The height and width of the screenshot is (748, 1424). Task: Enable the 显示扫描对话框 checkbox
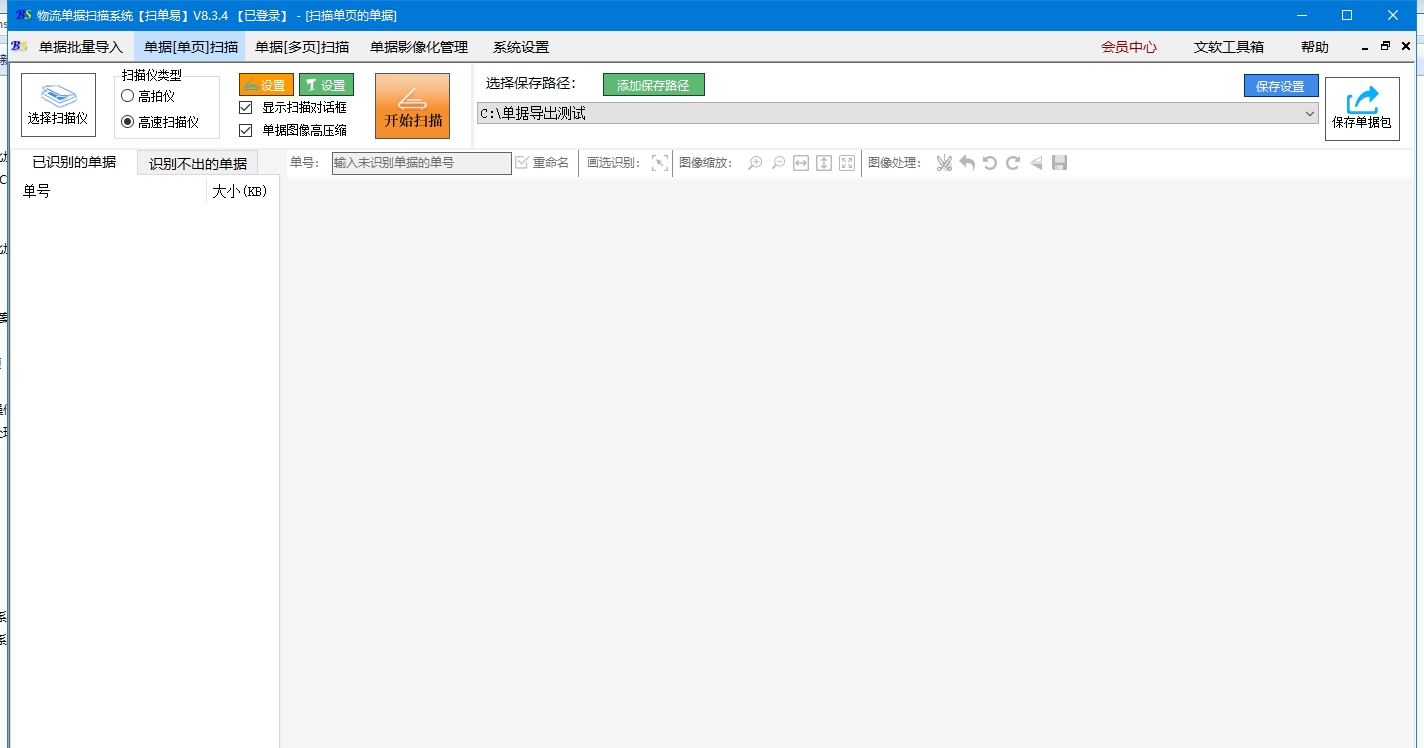245,107
